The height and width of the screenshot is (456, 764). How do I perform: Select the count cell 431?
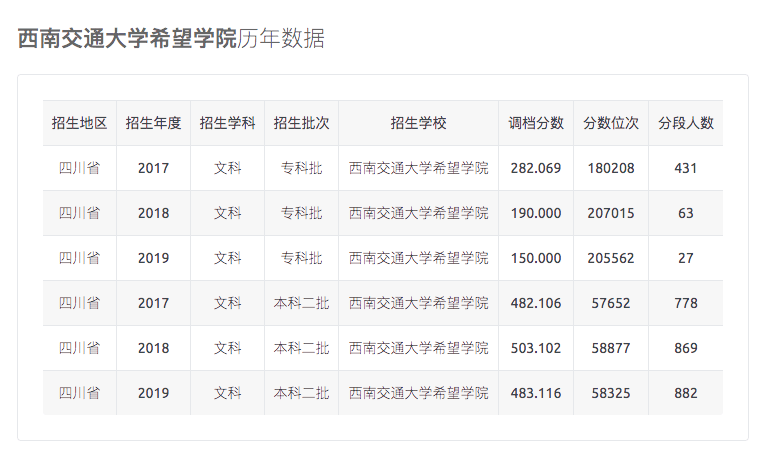(686, 168)
